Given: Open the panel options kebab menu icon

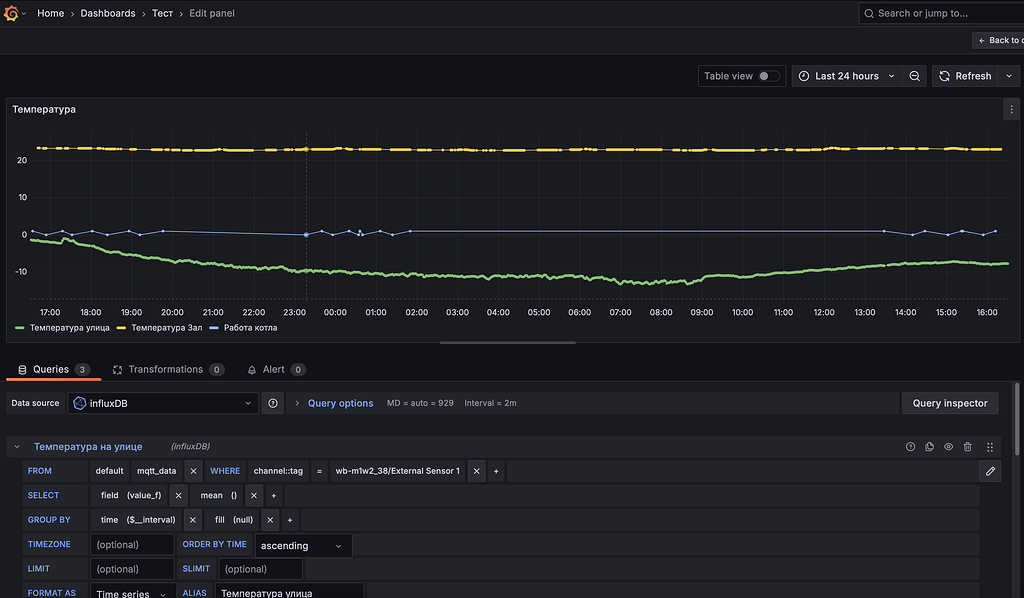Looking at the screenshot, I should coord(1013,109).
